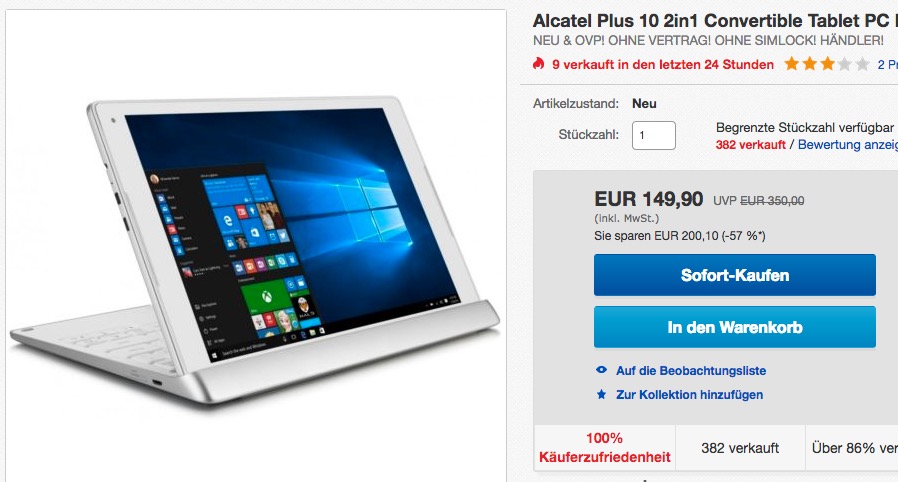898x482 pixels.
Task: Click the 382 verkauft stats cell
Action: point(740,448)
